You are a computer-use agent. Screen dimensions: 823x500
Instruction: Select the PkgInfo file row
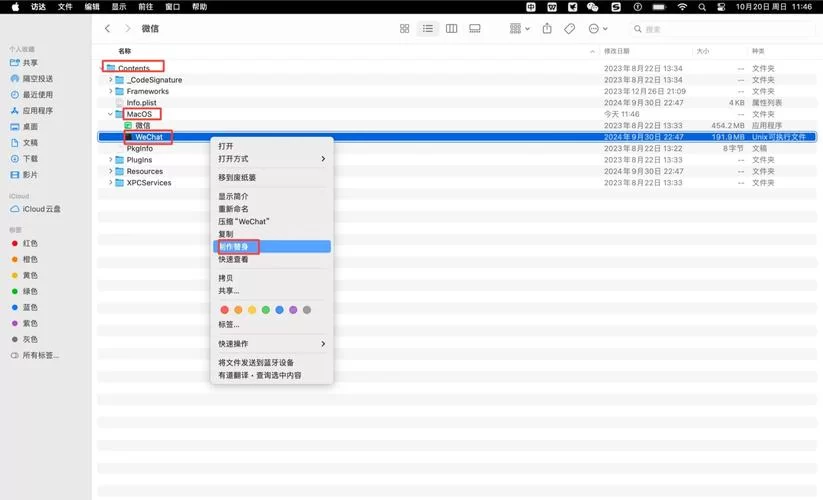457,148
